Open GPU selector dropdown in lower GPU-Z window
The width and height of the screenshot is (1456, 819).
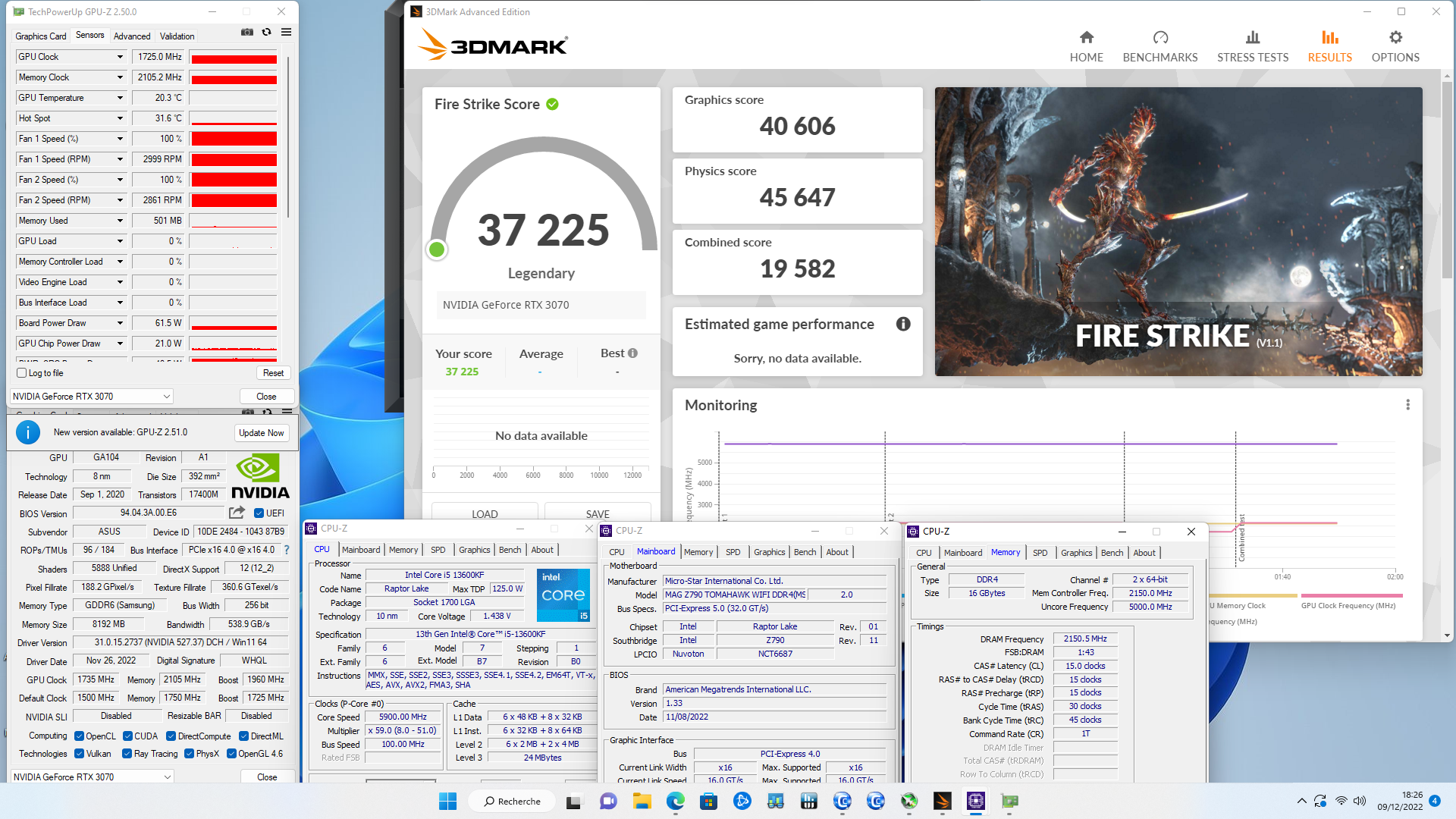[x=92, y=777]
